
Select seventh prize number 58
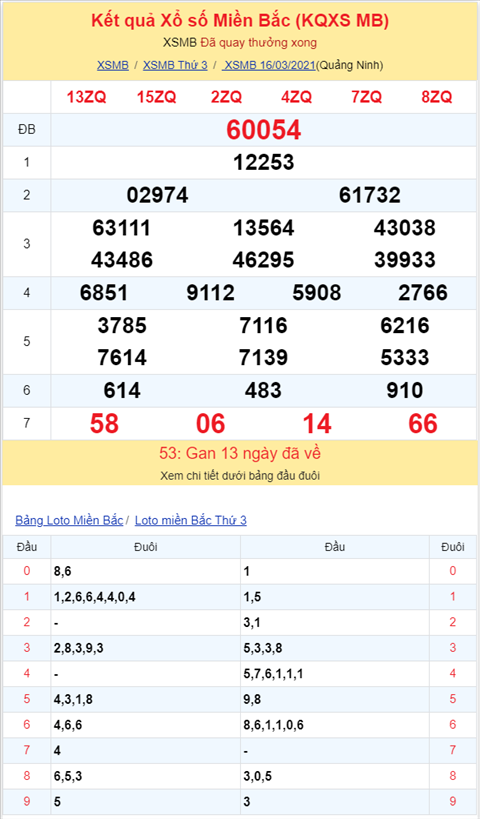pyautogui.click(x=104, y=424)
